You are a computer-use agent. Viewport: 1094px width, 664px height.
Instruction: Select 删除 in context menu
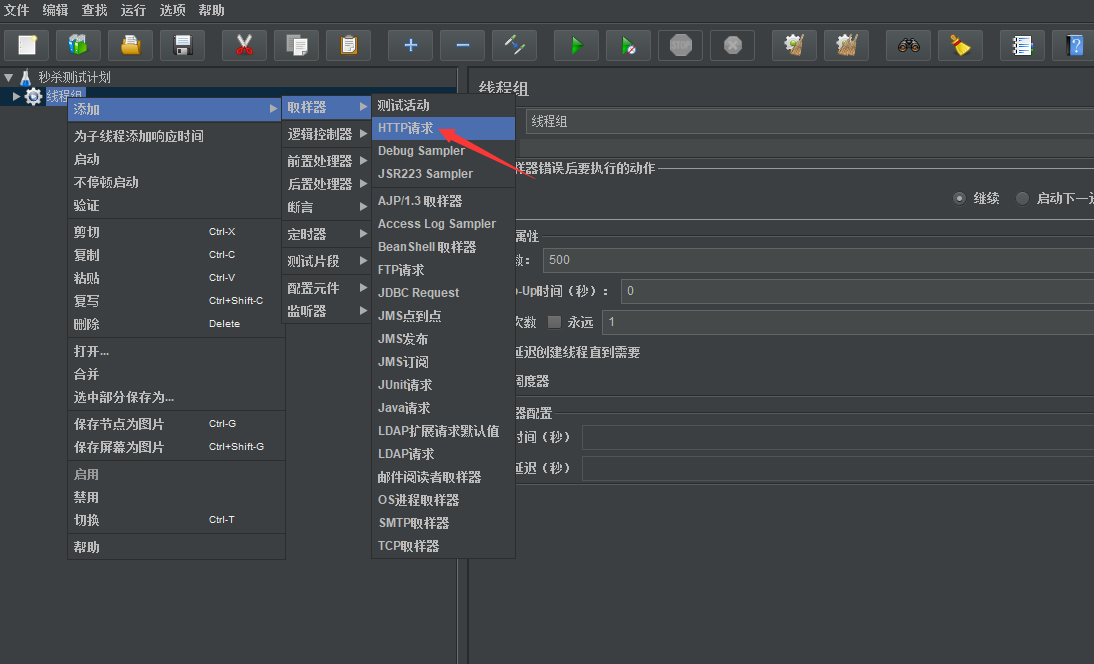(176, 324)
